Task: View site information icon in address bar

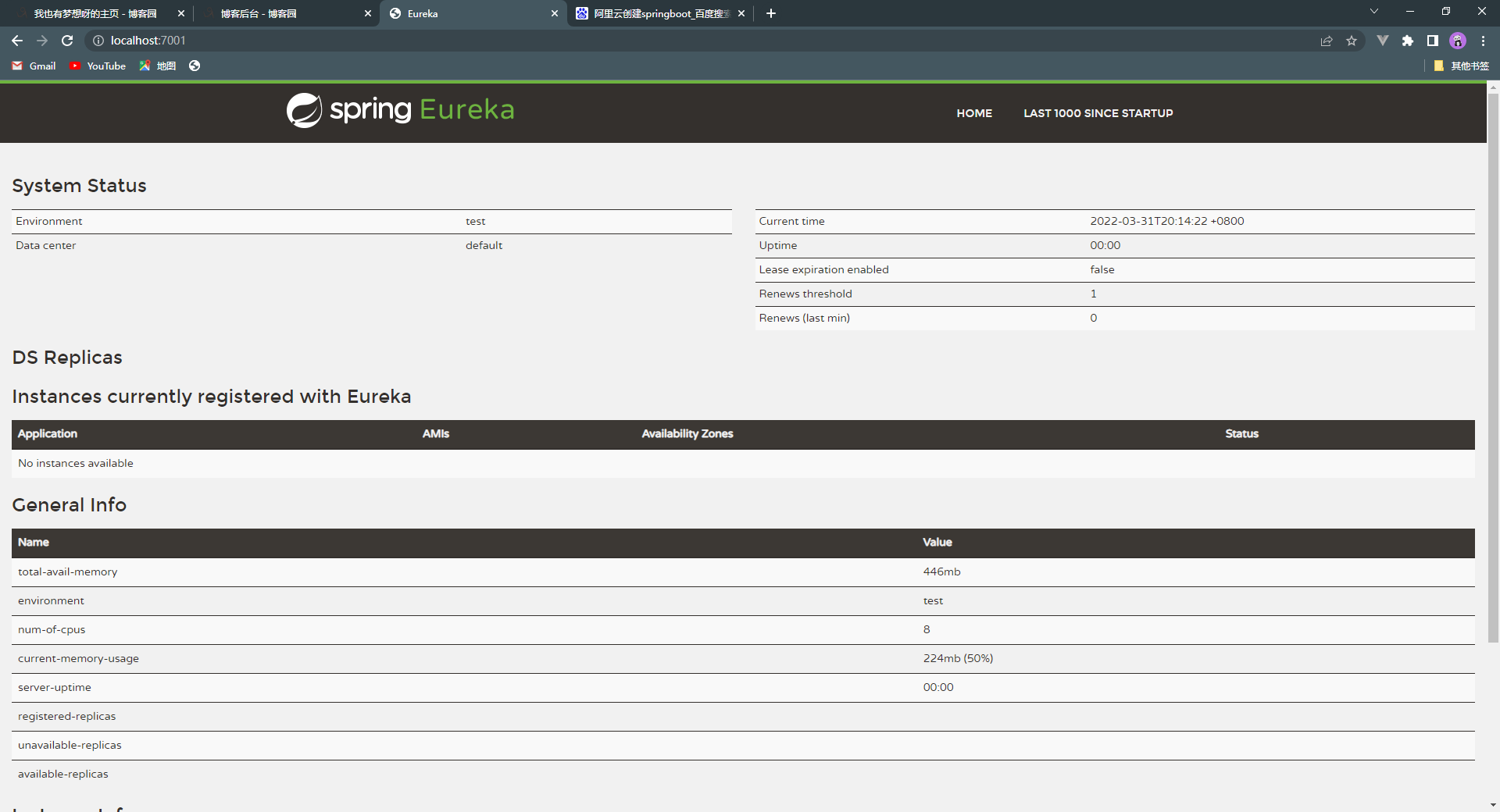Action: 98,41
